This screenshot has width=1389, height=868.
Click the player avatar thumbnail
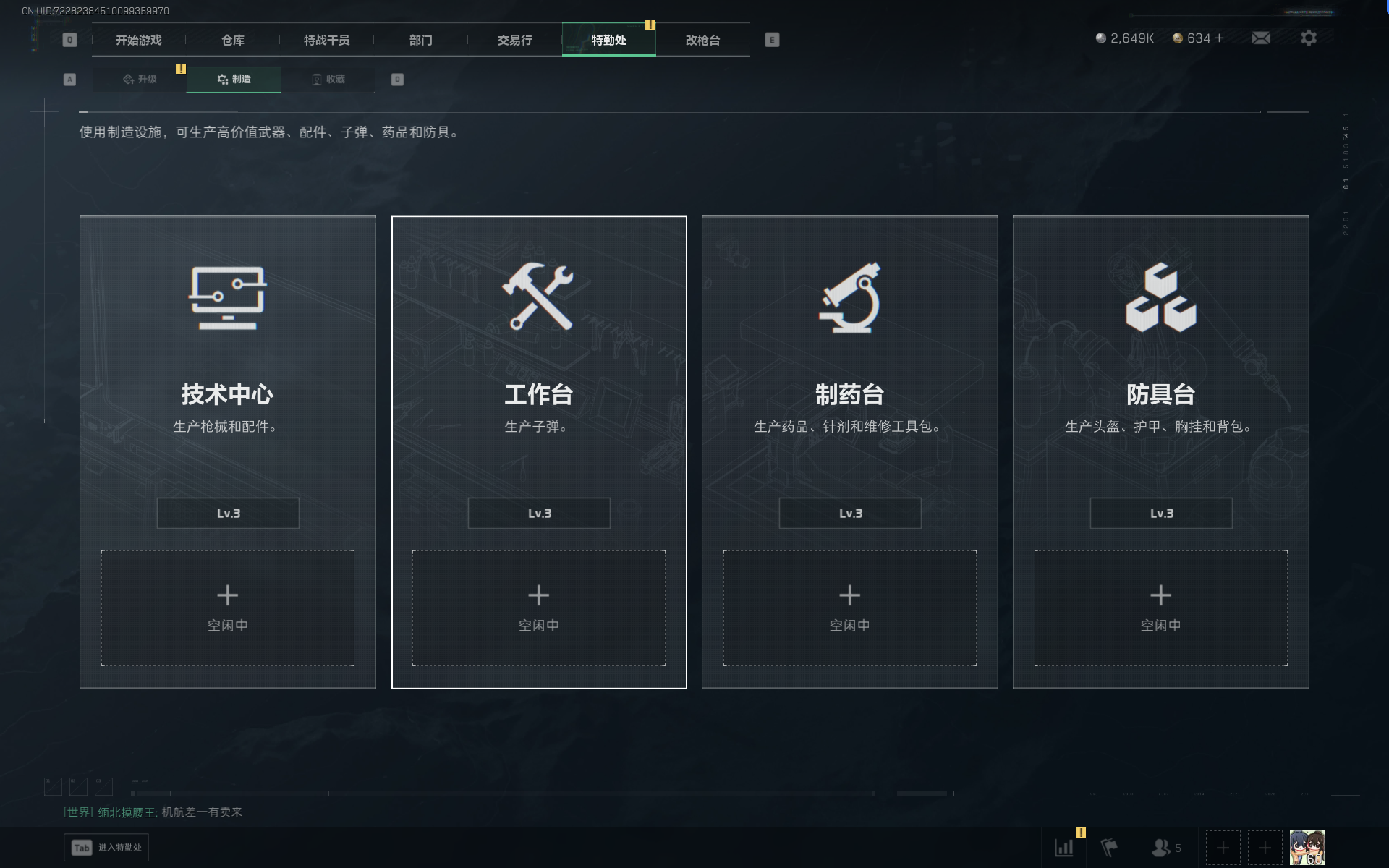click(x=1307, y=848)
